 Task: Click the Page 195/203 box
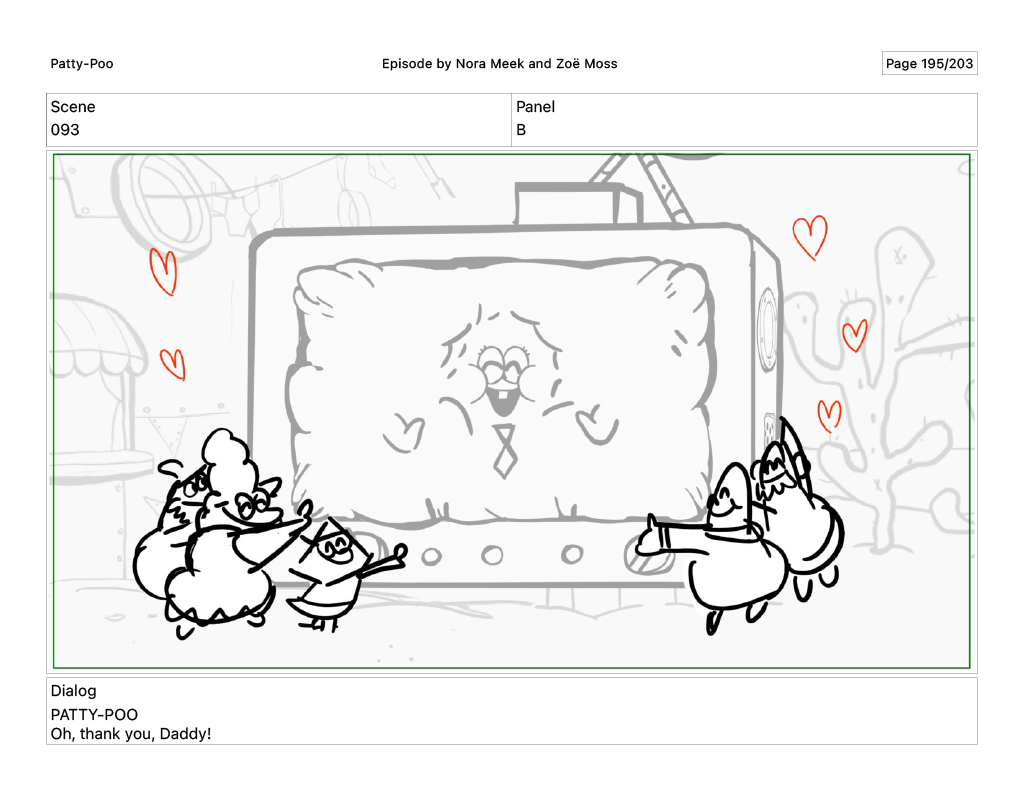[929, 64]
